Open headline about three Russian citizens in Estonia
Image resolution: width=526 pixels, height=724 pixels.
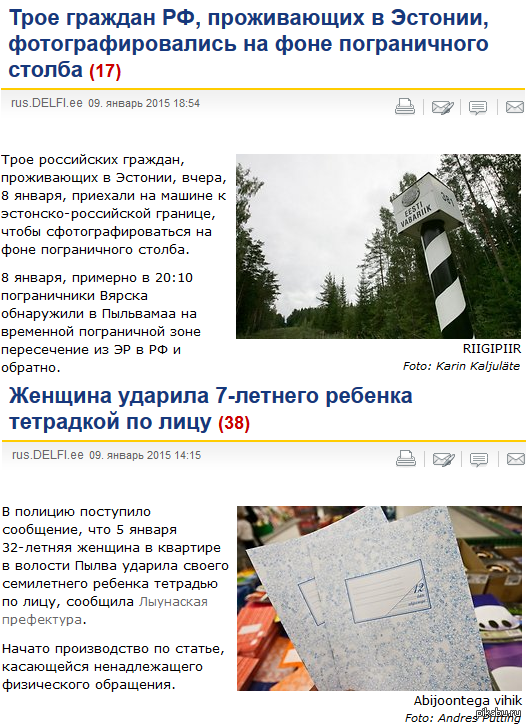248,44
